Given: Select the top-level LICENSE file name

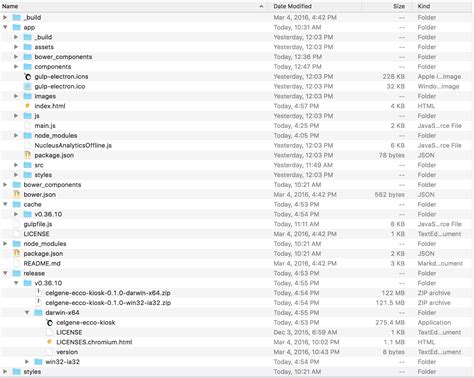Looking at the screenshot, I should point(36,234).
